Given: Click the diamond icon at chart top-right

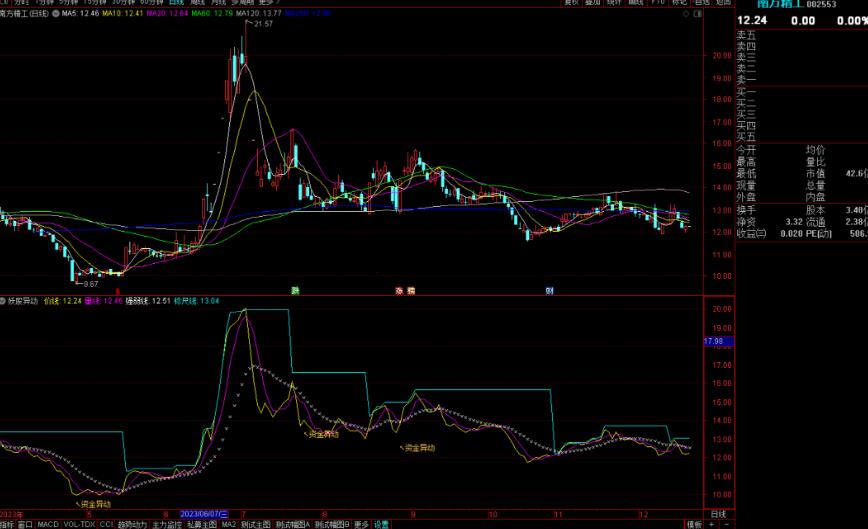Looking at the screenshot, I should pos(686,14).
